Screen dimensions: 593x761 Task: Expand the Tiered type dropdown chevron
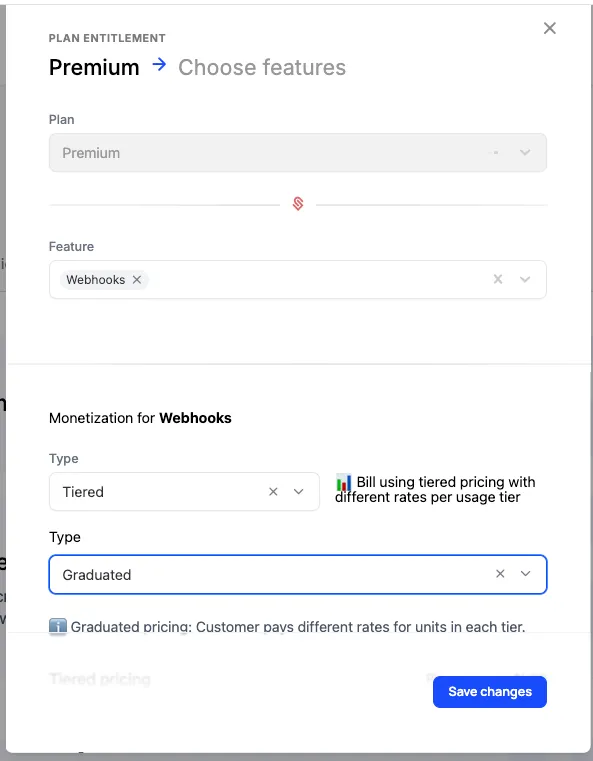tap(298, 492)
